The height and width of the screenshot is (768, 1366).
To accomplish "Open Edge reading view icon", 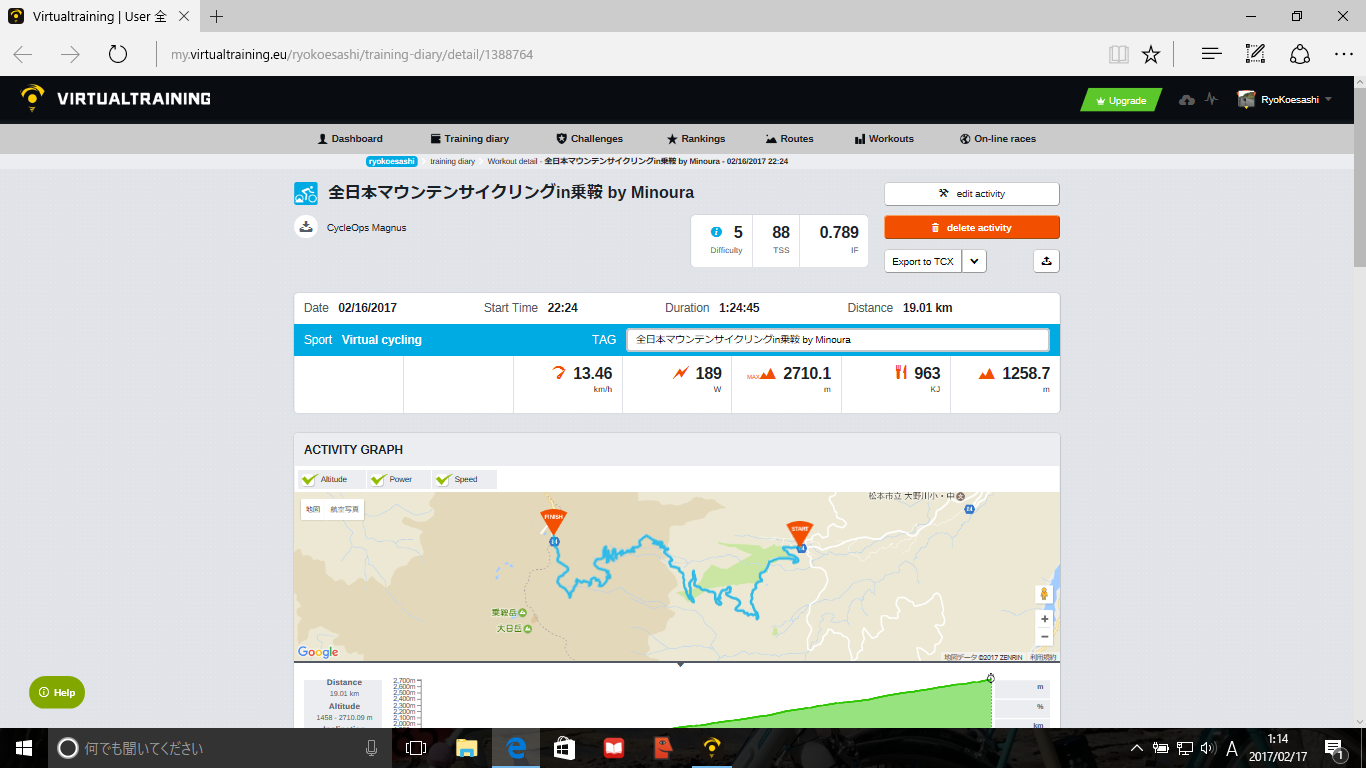I will pos(1118,54).
